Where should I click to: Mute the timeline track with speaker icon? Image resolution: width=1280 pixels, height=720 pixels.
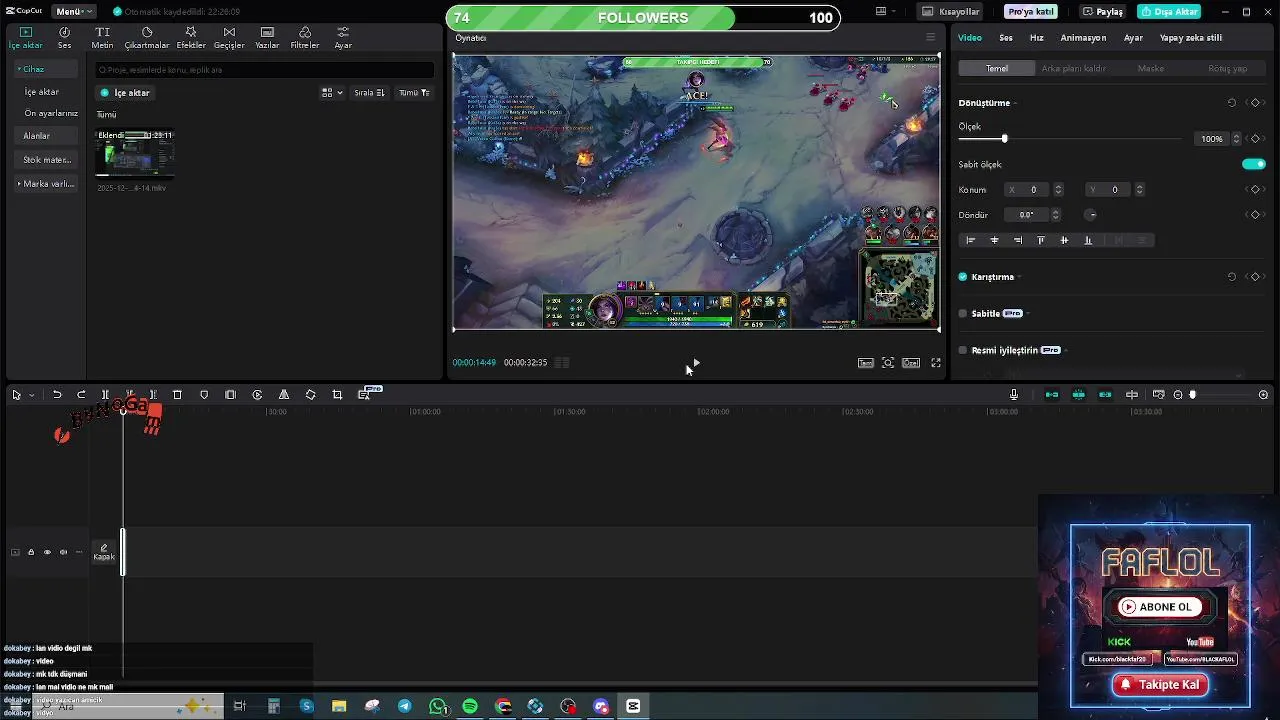63,552
